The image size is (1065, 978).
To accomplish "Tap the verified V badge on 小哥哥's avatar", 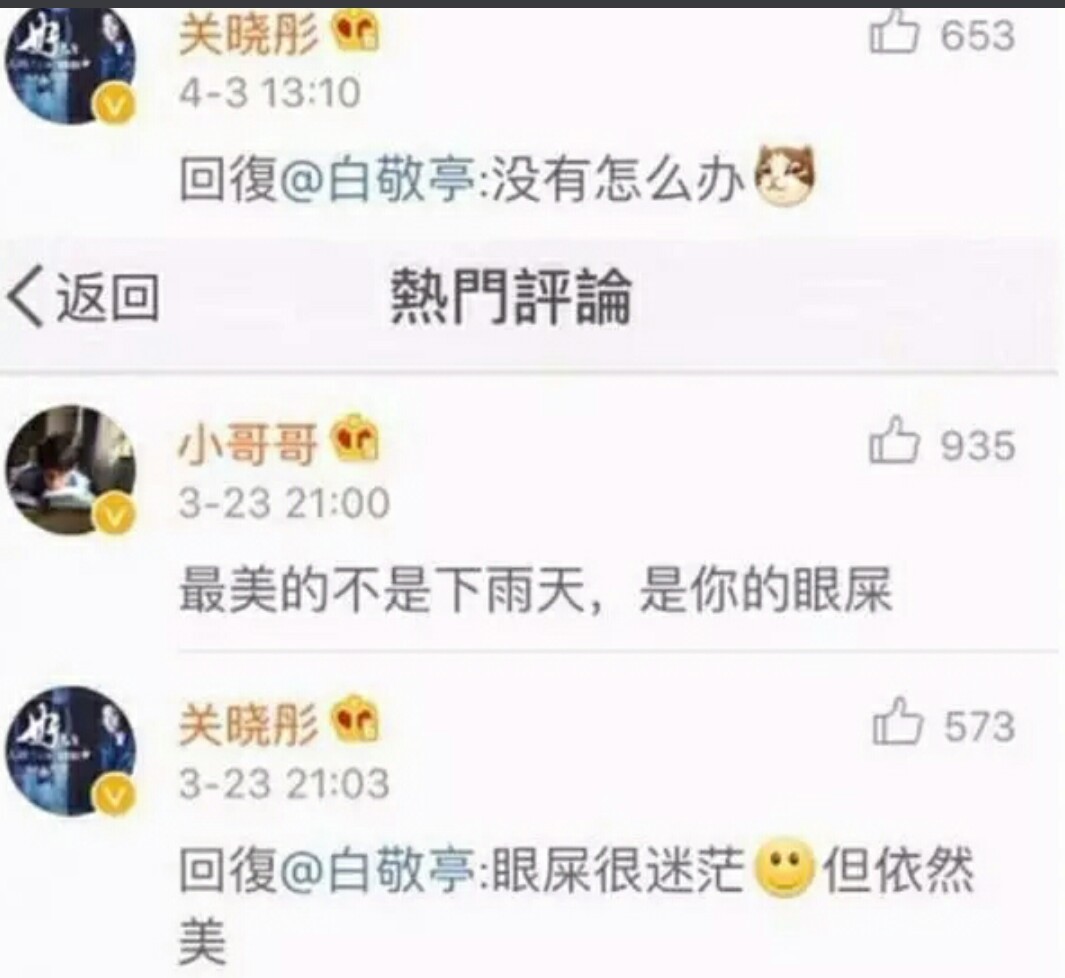I will point(116,517).
